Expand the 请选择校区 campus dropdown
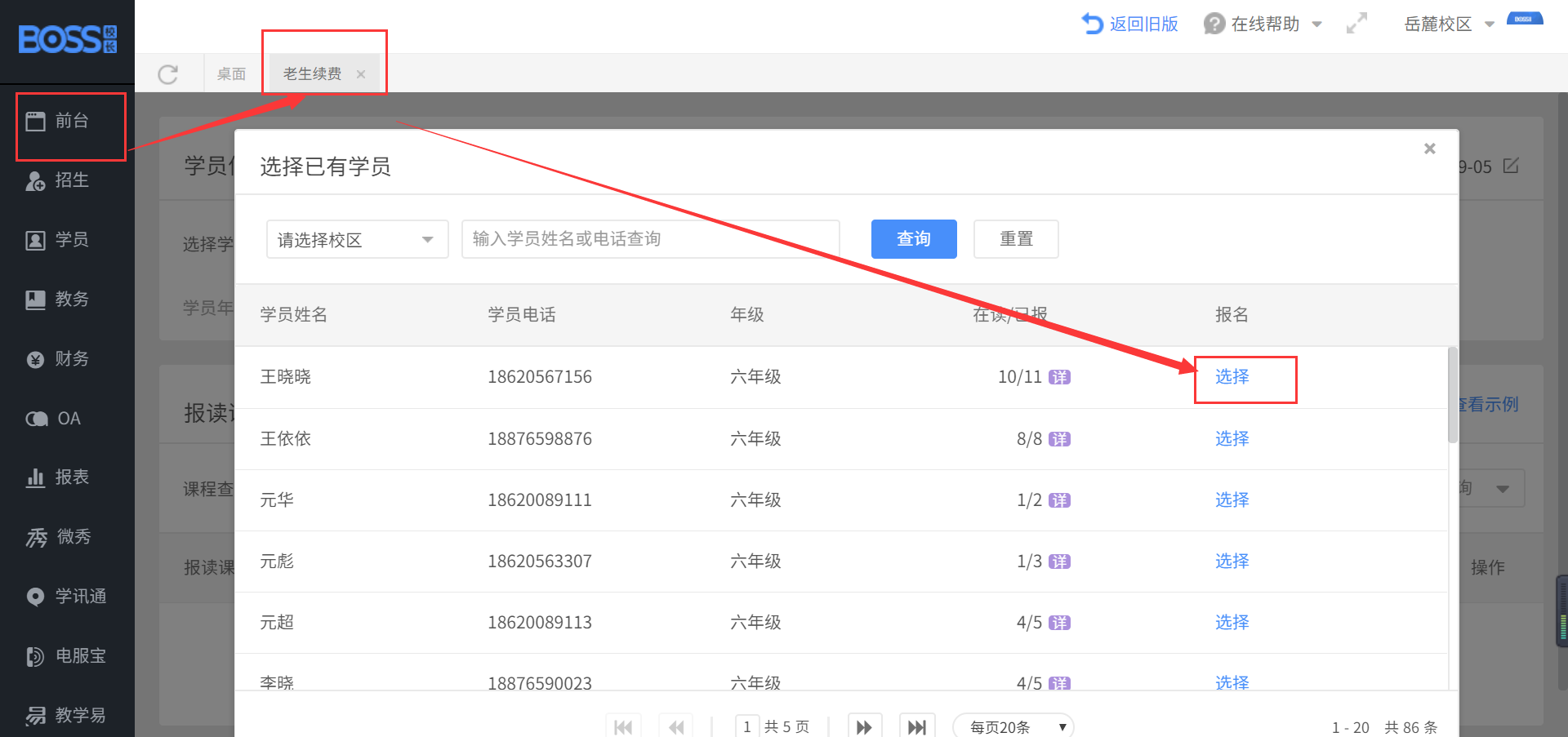This screenshot has width=1568, height=737. (357, 240)
